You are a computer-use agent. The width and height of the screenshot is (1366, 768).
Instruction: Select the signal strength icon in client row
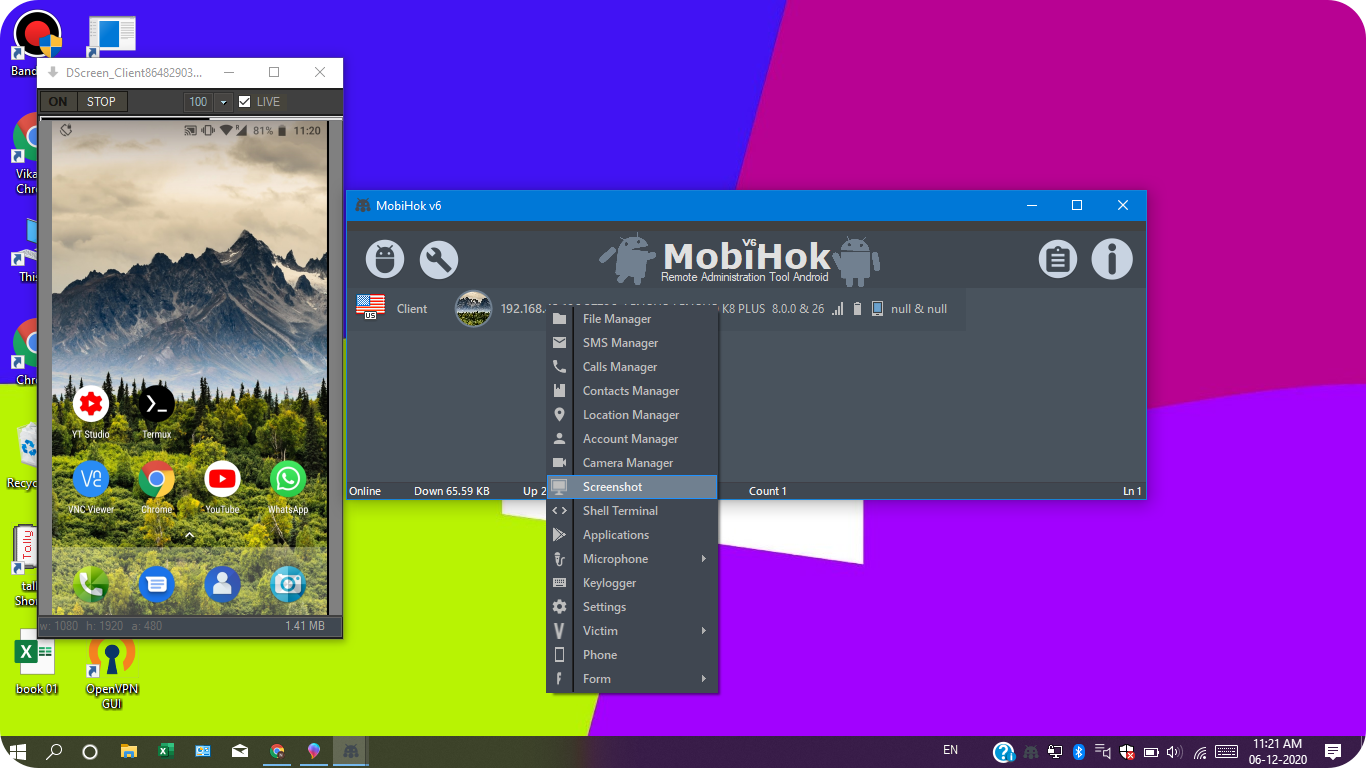[837, 309]
